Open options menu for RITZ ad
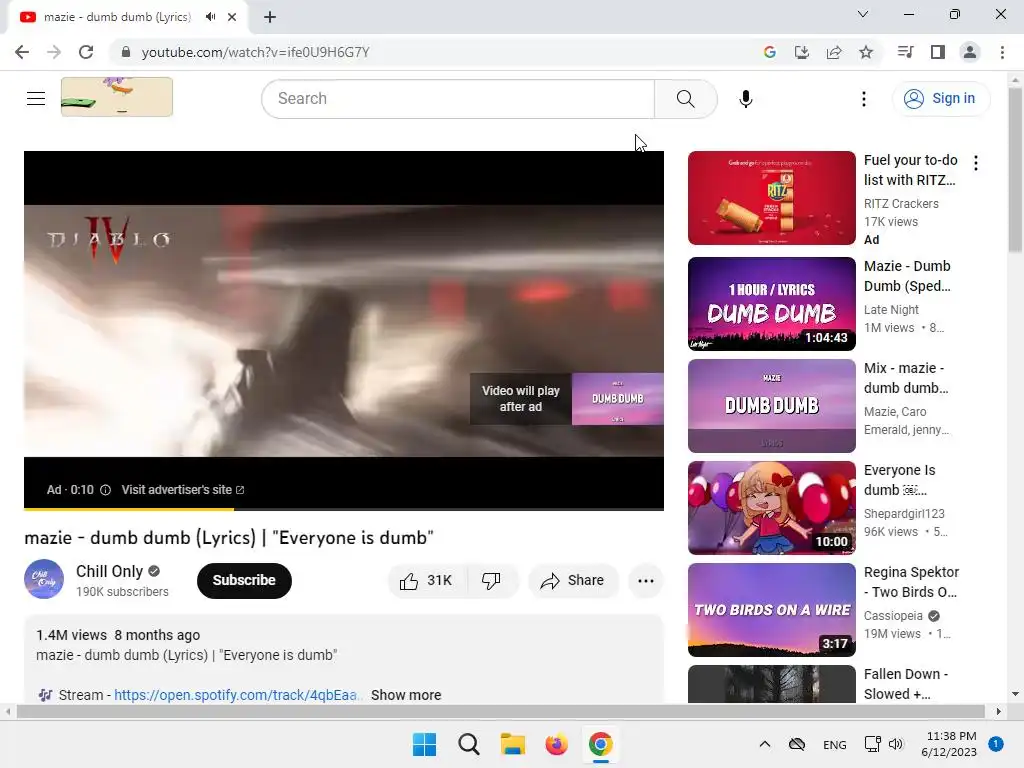 click(976, 163)
